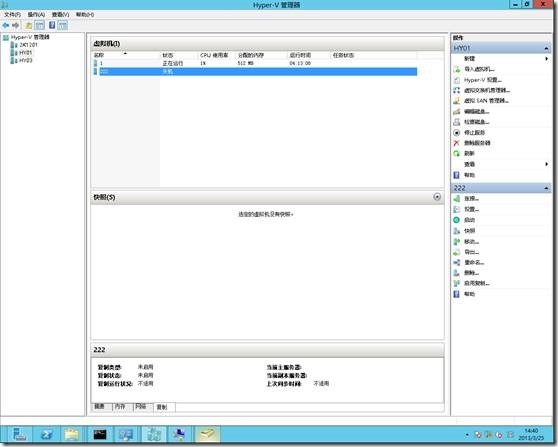Viewport: 558px width, 447px height.
Task: Open the Action (操作) menu
Action: coord(36,15)
